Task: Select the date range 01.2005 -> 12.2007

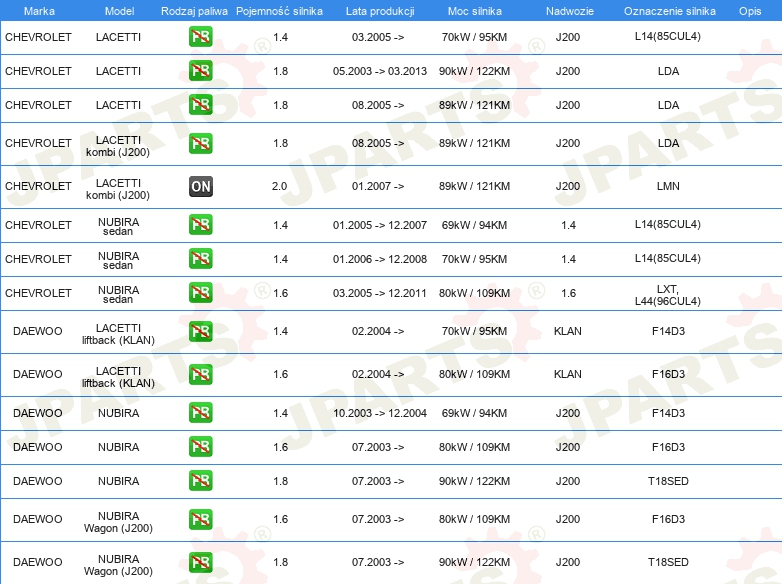Action: (380, 225)
